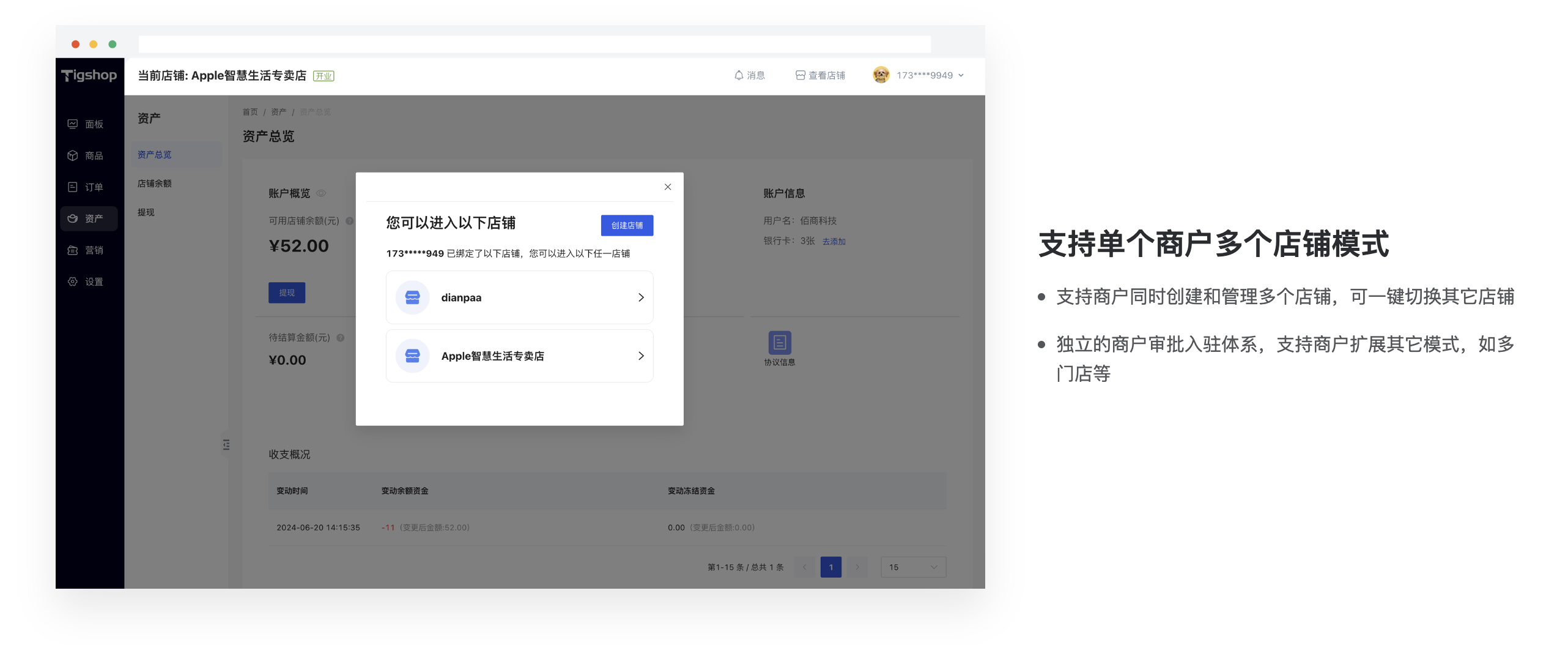Open the 商品 products sidebar icon
1568x645 pixels.
tap(73, 155)
